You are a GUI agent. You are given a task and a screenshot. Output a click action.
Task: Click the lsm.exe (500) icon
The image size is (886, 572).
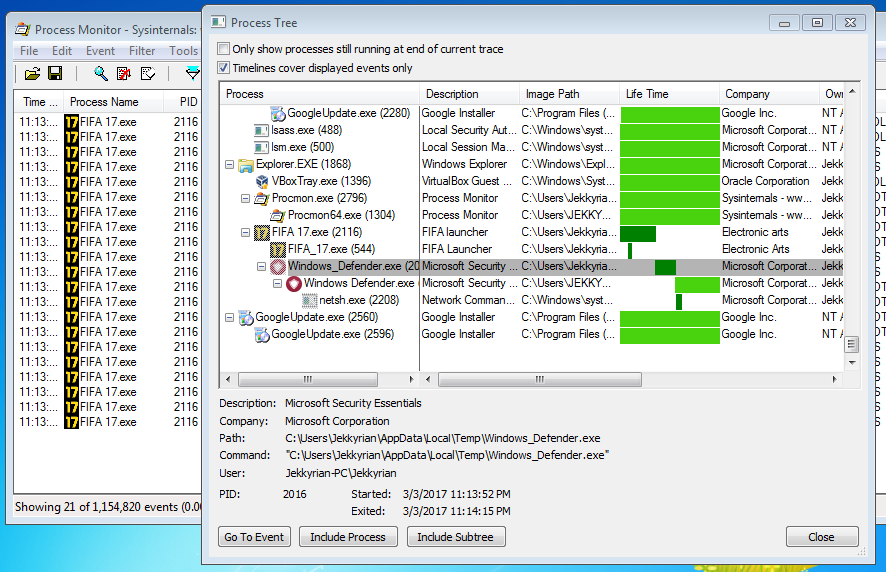261,148
